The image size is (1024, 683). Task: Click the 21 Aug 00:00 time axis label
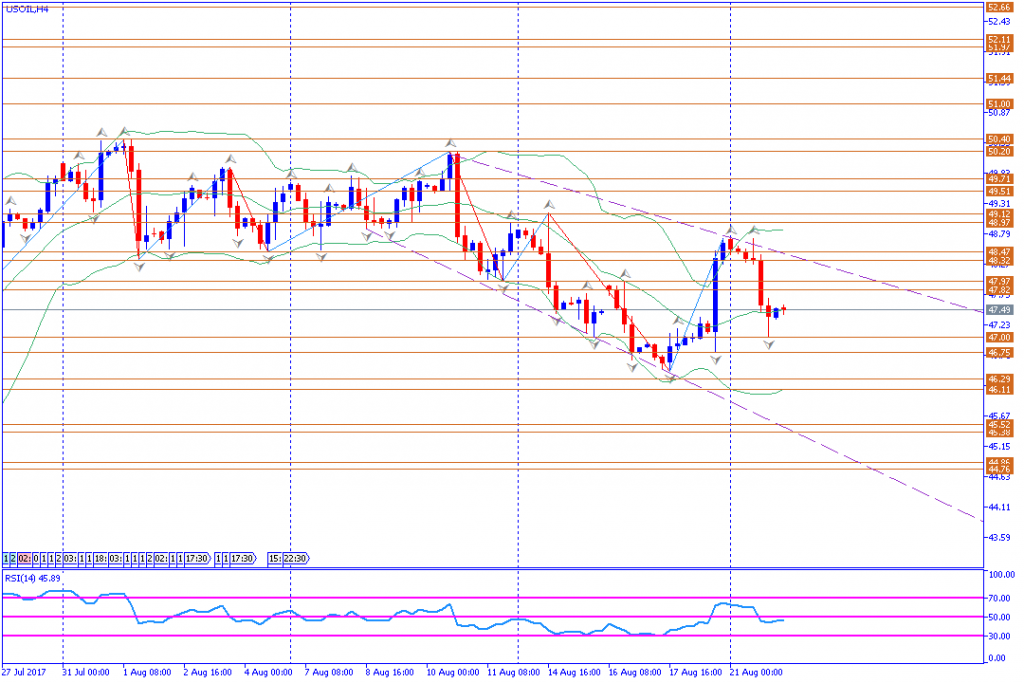click(x=756, y=672)
